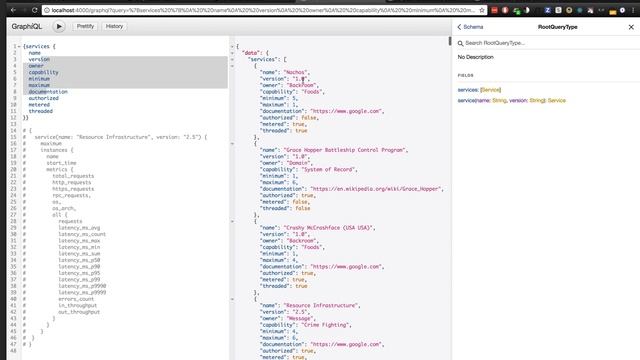Close the RootQueryType docs panel
640x360 pixels.
631,27
